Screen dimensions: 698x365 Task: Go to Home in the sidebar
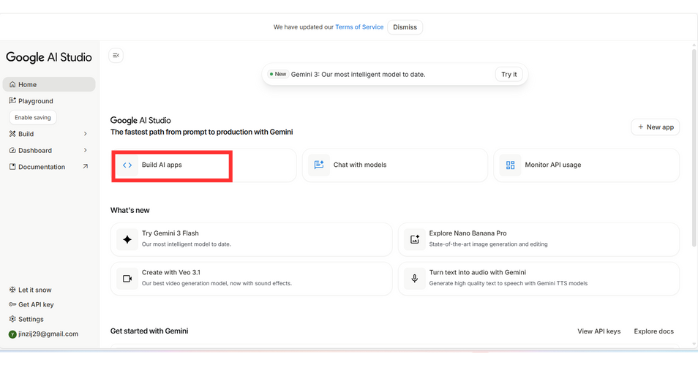click(49, 84)
